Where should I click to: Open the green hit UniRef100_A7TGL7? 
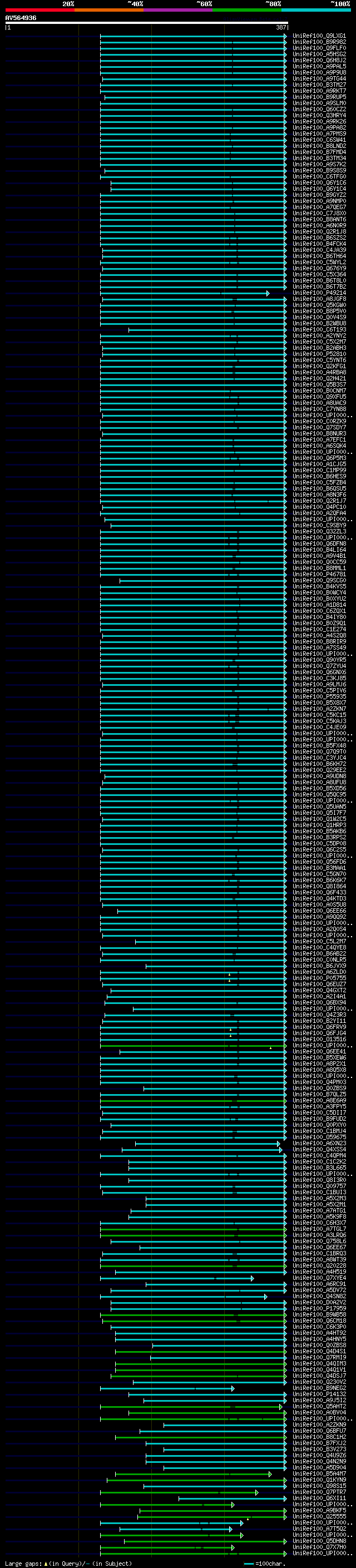click(x=319, y=1229)
